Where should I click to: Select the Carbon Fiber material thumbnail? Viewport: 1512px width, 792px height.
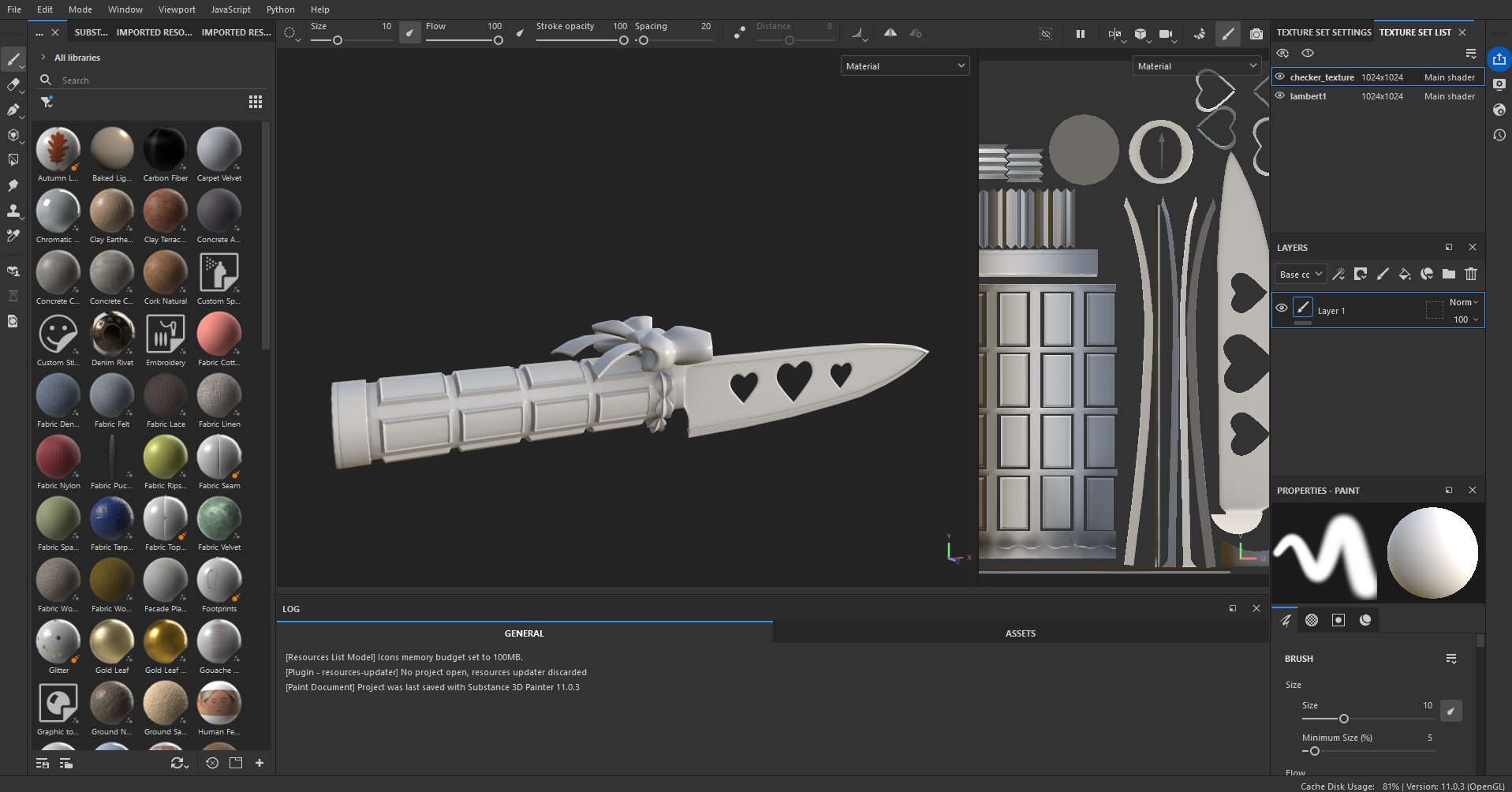pyautogui.click(x=165, y=150)
